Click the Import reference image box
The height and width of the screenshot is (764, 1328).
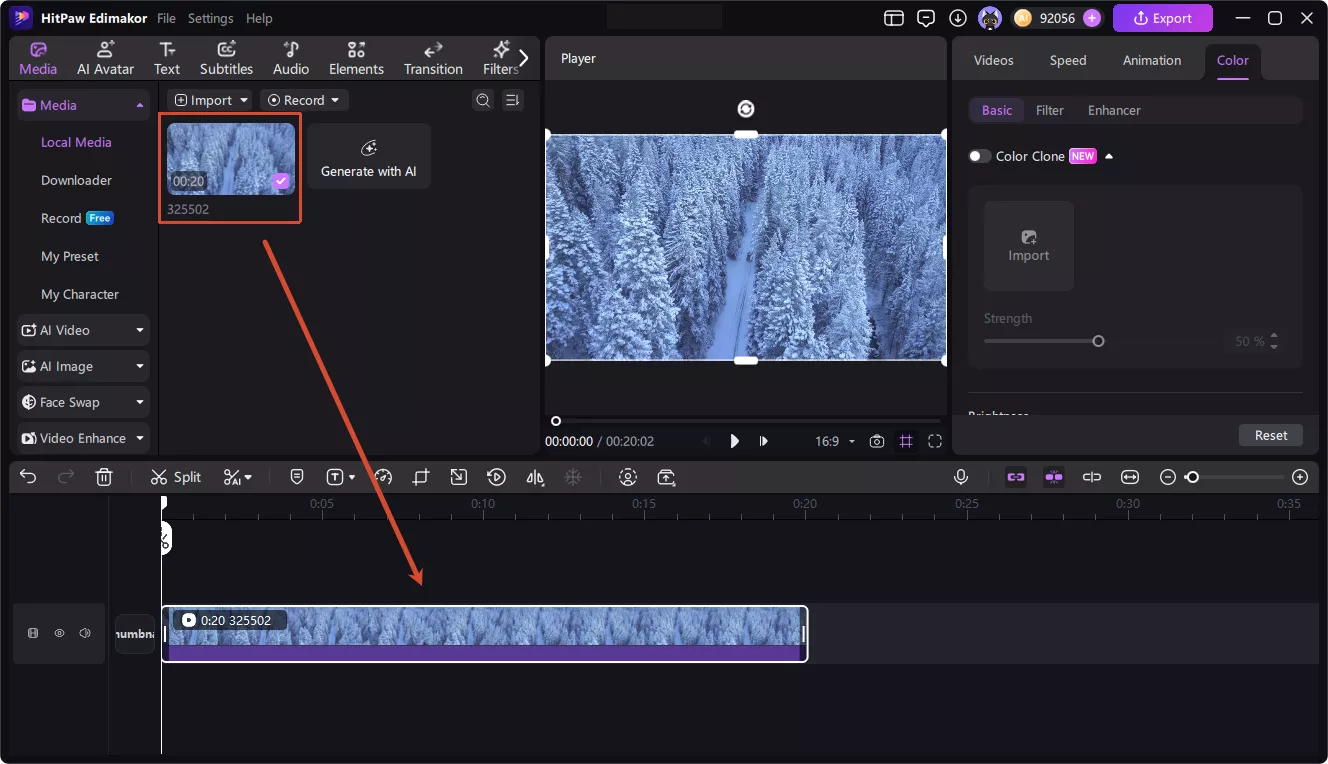point(1029,246)
